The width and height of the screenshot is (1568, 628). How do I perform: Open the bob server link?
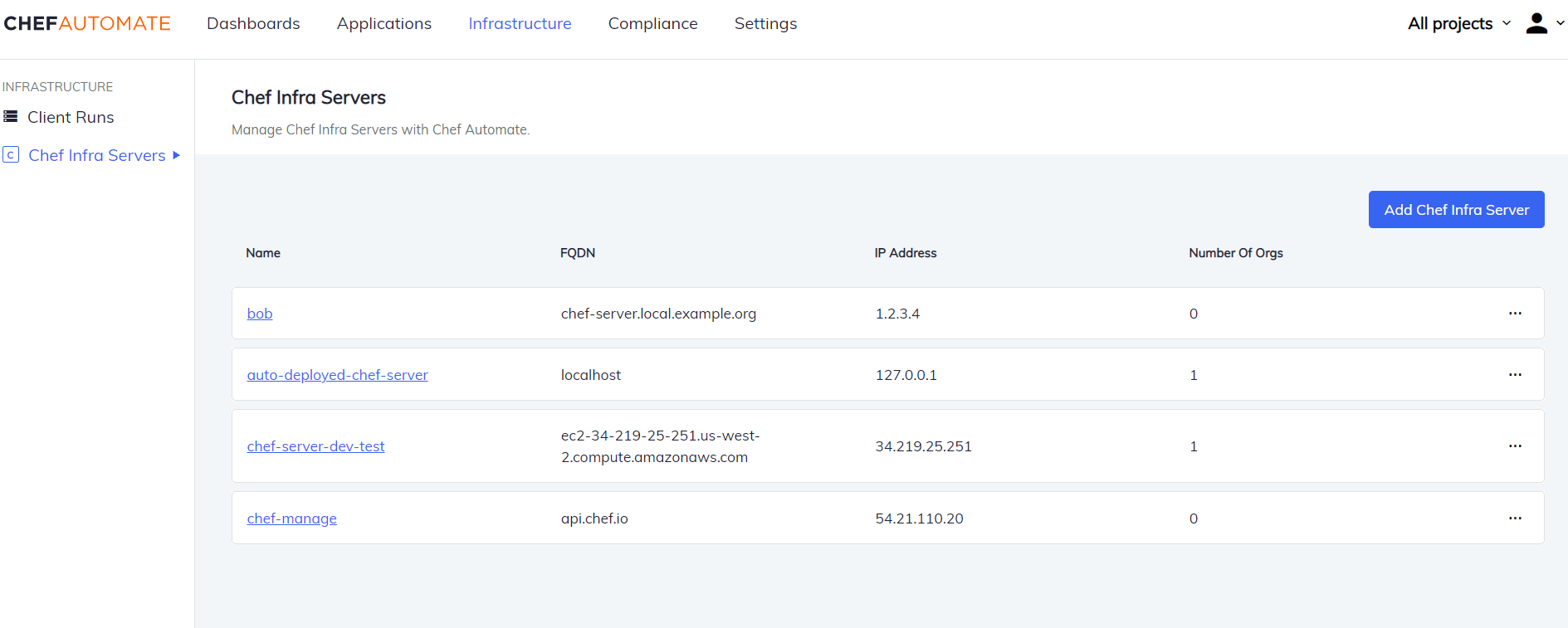(260, 314)
